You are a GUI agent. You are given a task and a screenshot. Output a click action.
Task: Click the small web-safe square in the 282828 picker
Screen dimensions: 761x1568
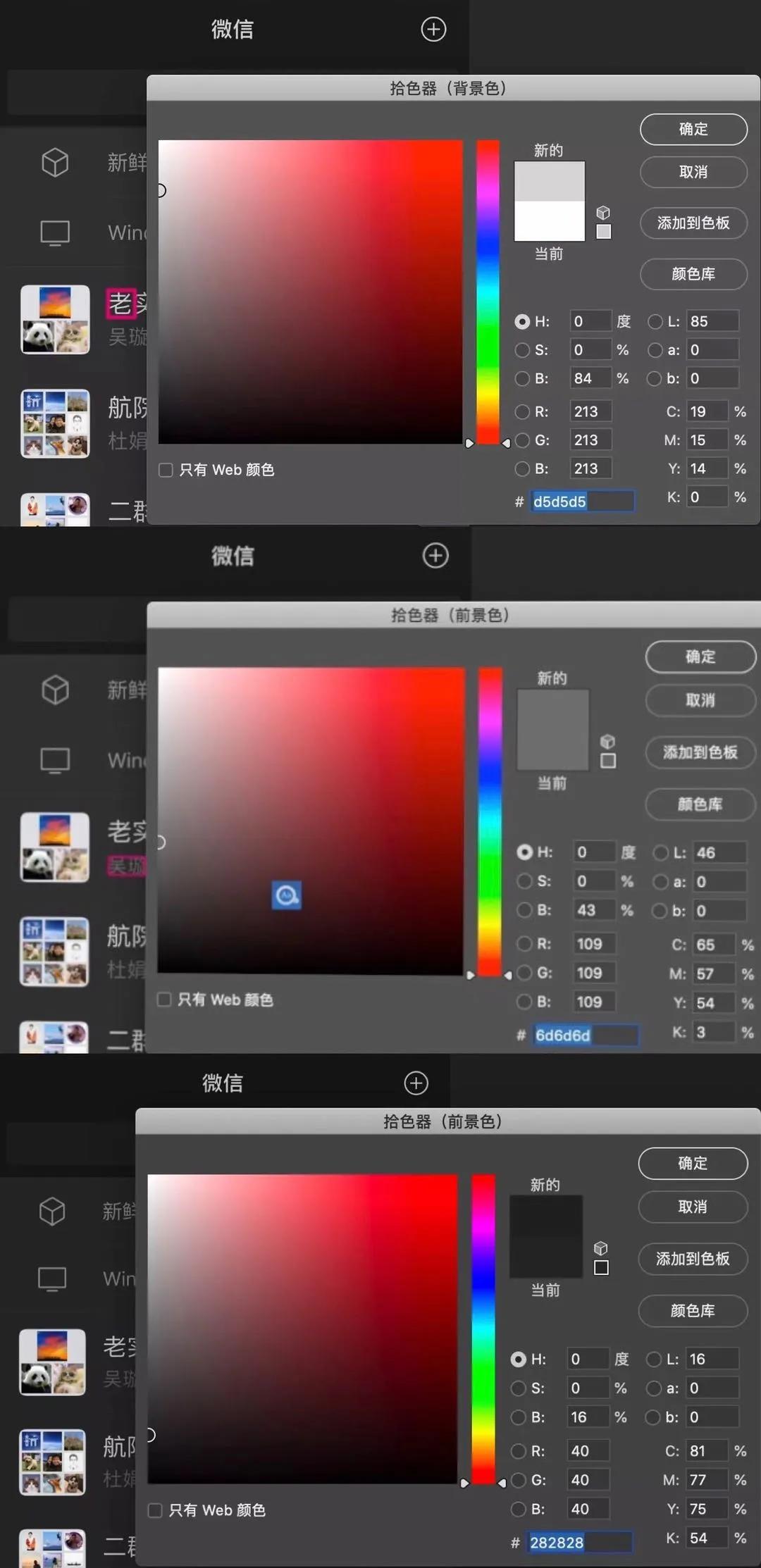[601, 1268]
